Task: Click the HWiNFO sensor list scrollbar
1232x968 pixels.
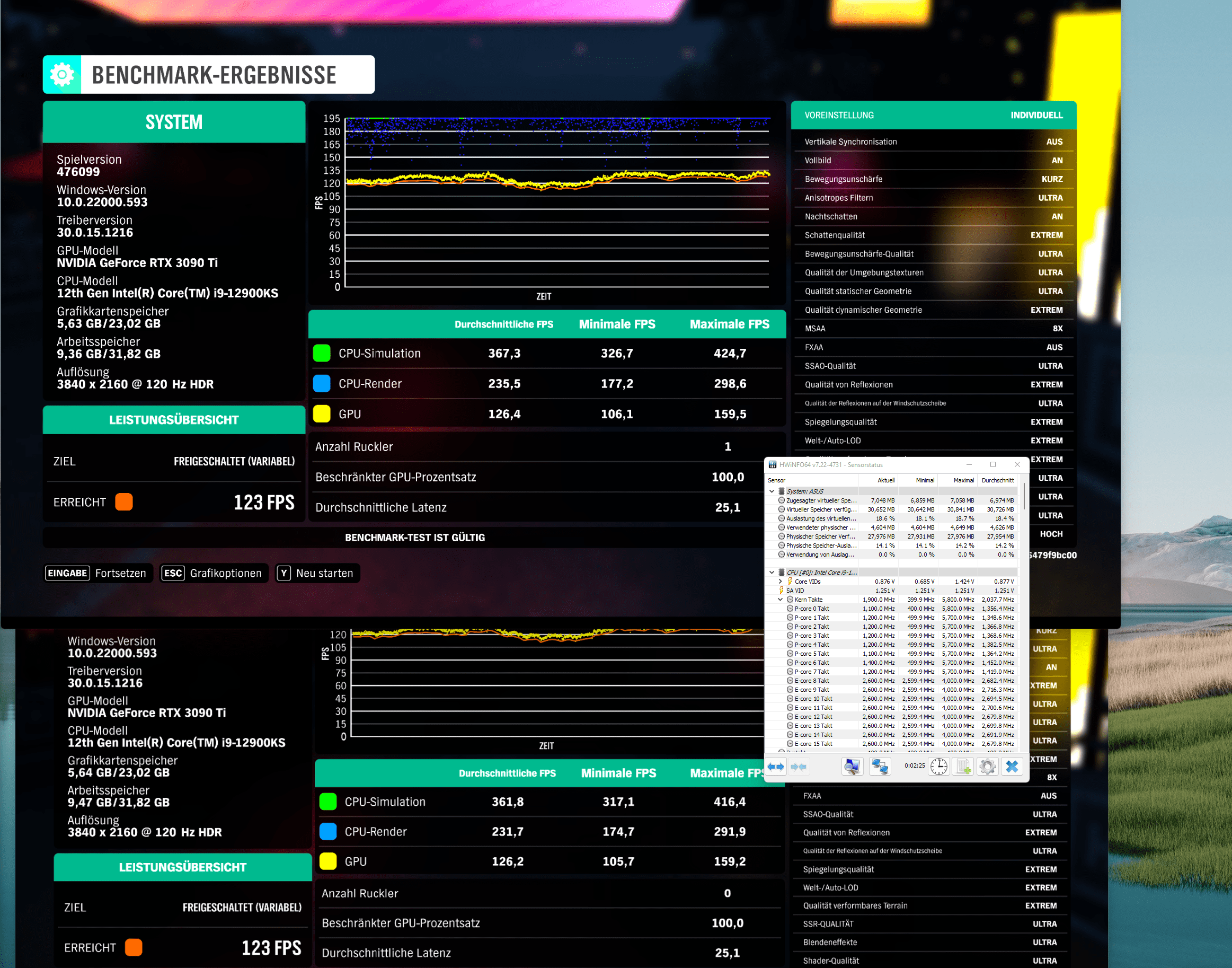Action: tap(1024, 497)
